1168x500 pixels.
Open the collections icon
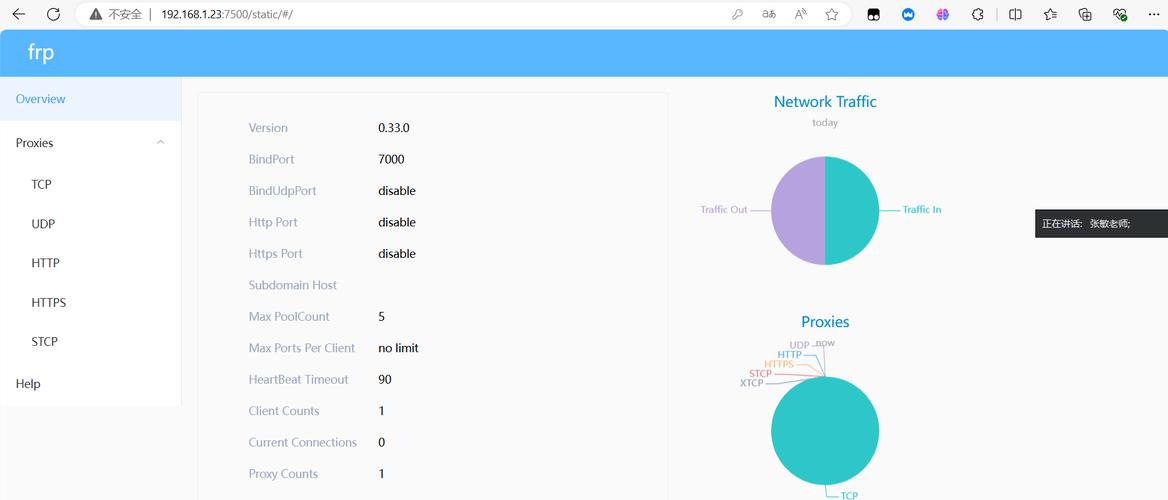point(1085,14)
